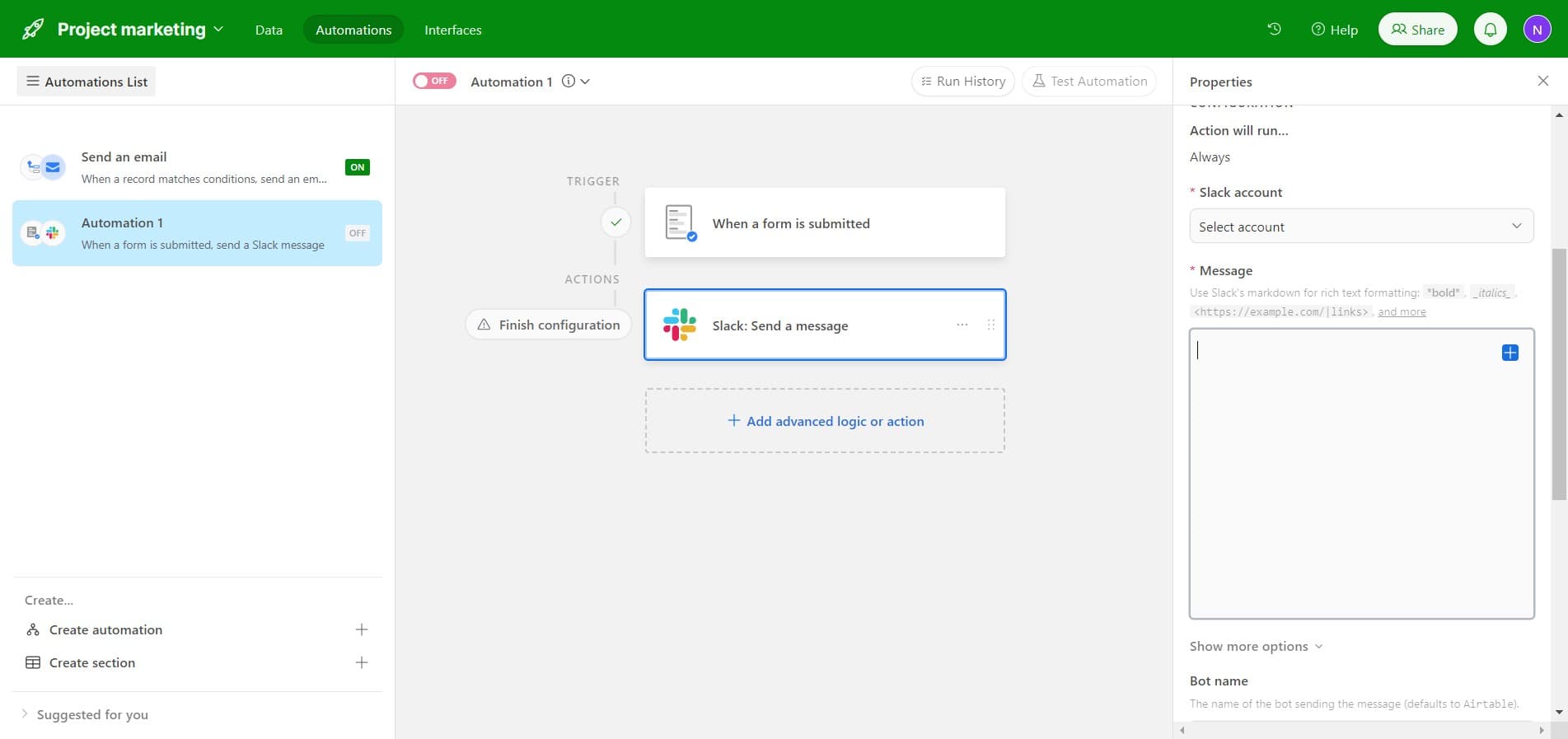The height and width of the screenshot is (739, 1568).
Task: Toggle Automation 1 OFF switch in header
Action: pyautogui.click(x=434, y=81)
